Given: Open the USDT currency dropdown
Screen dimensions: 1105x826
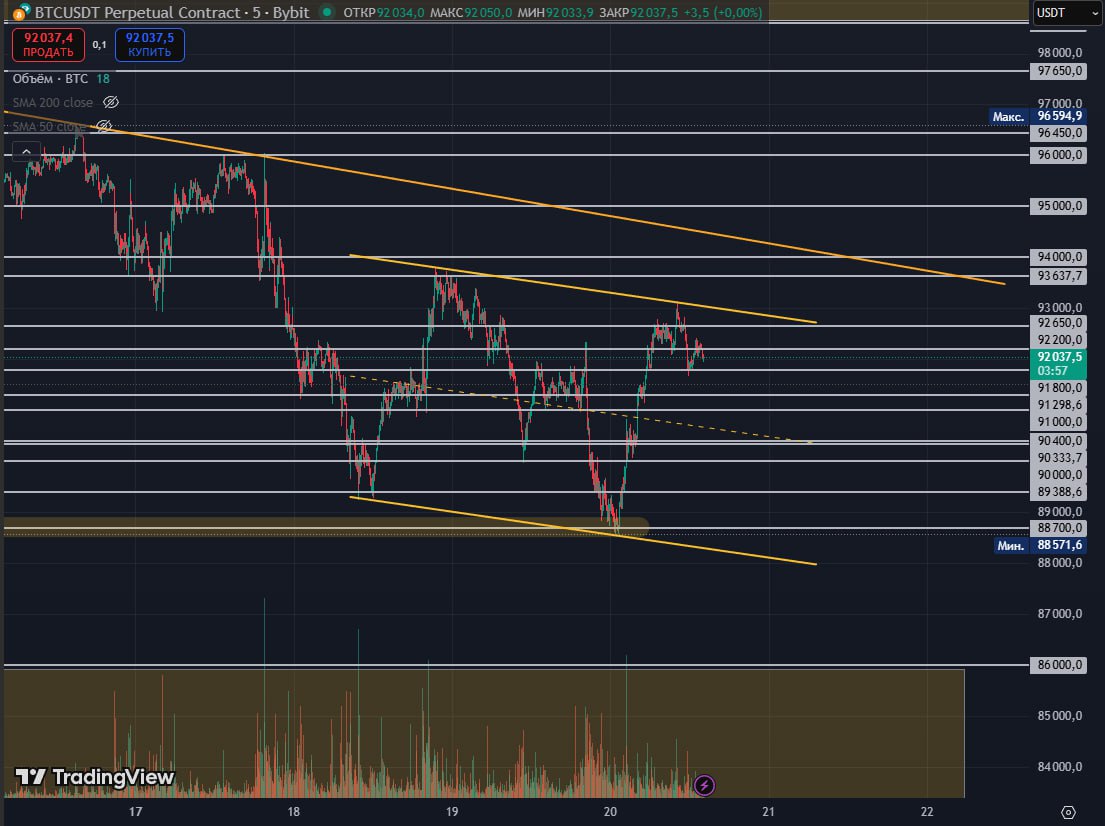Looking at the screenshot, I should pyautogui.click(x=1059, y=13).
